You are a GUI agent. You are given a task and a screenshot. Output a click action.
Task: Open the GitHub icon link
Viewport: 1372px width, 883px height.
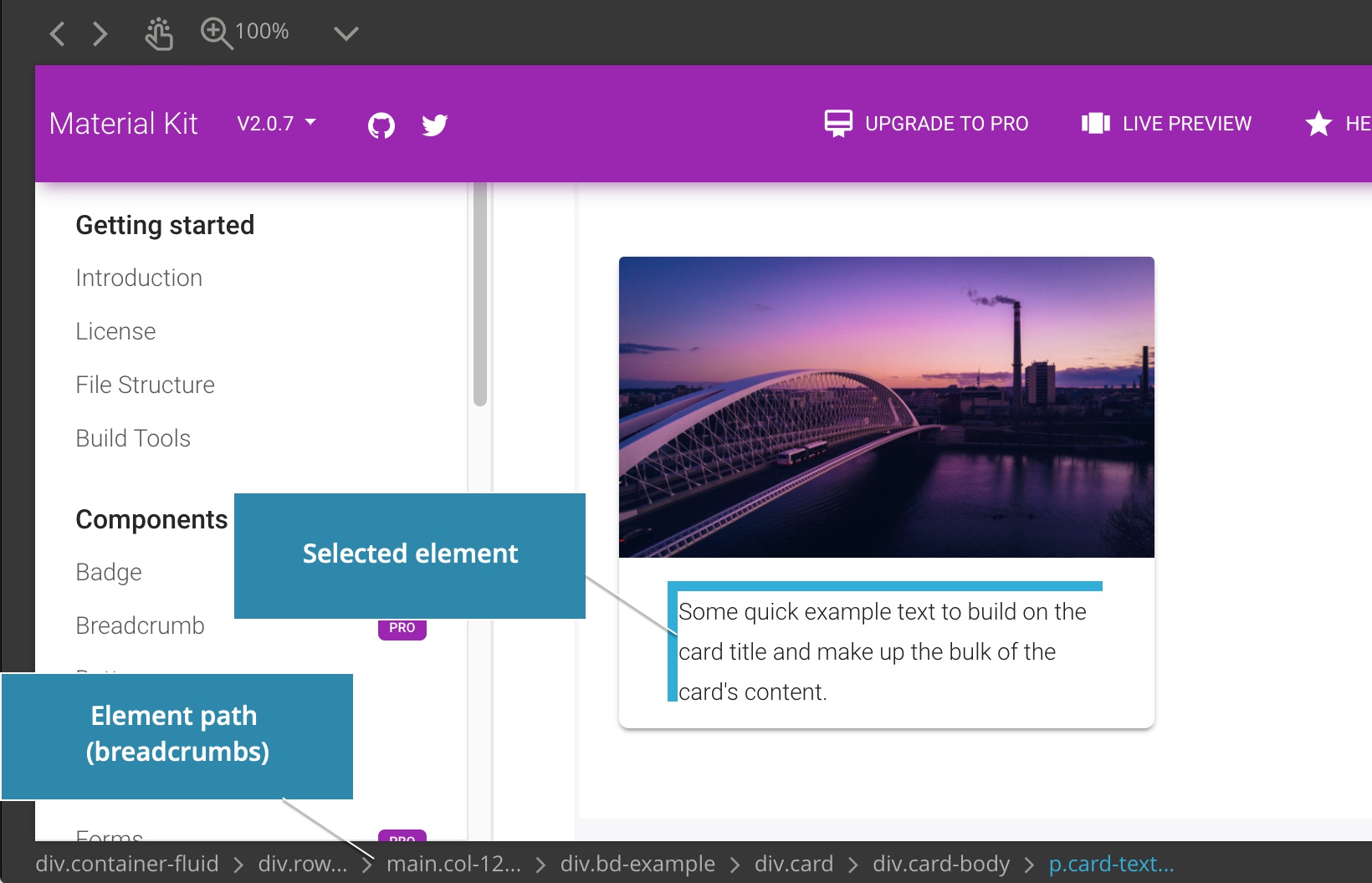coord(381,125)
